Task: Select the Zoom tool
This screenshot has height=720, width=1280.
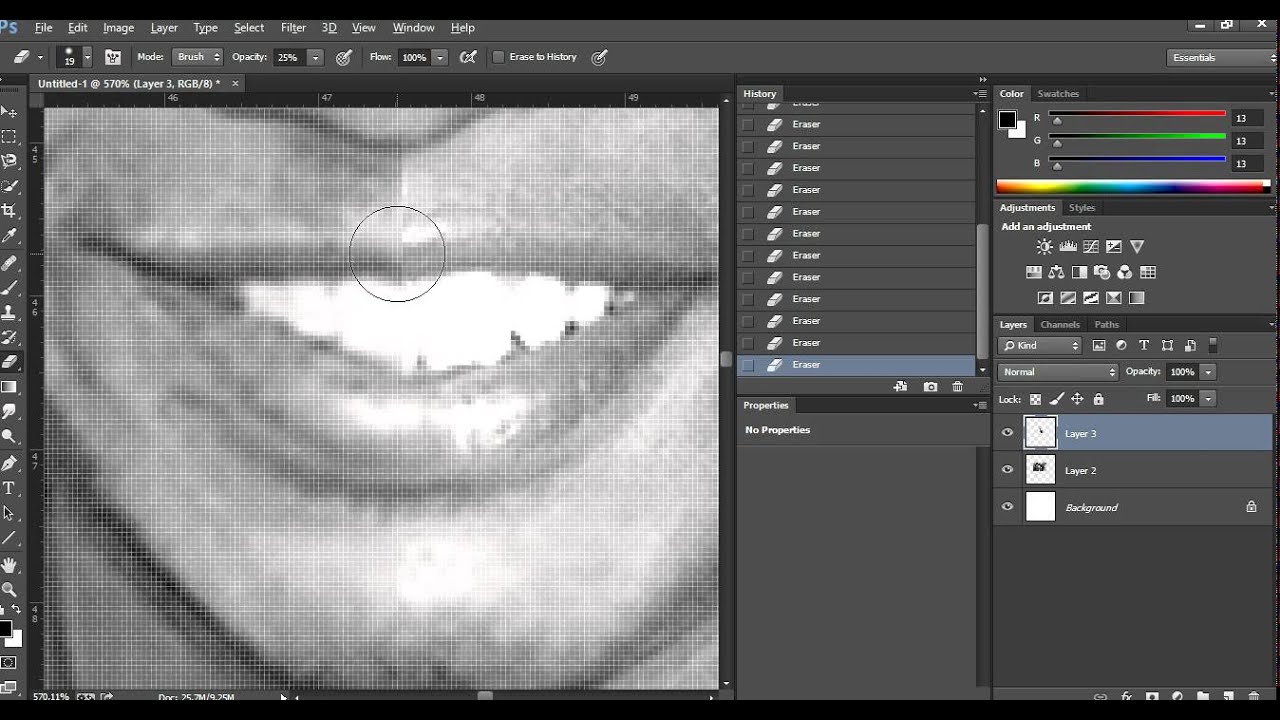Action: tap(9, 589)
